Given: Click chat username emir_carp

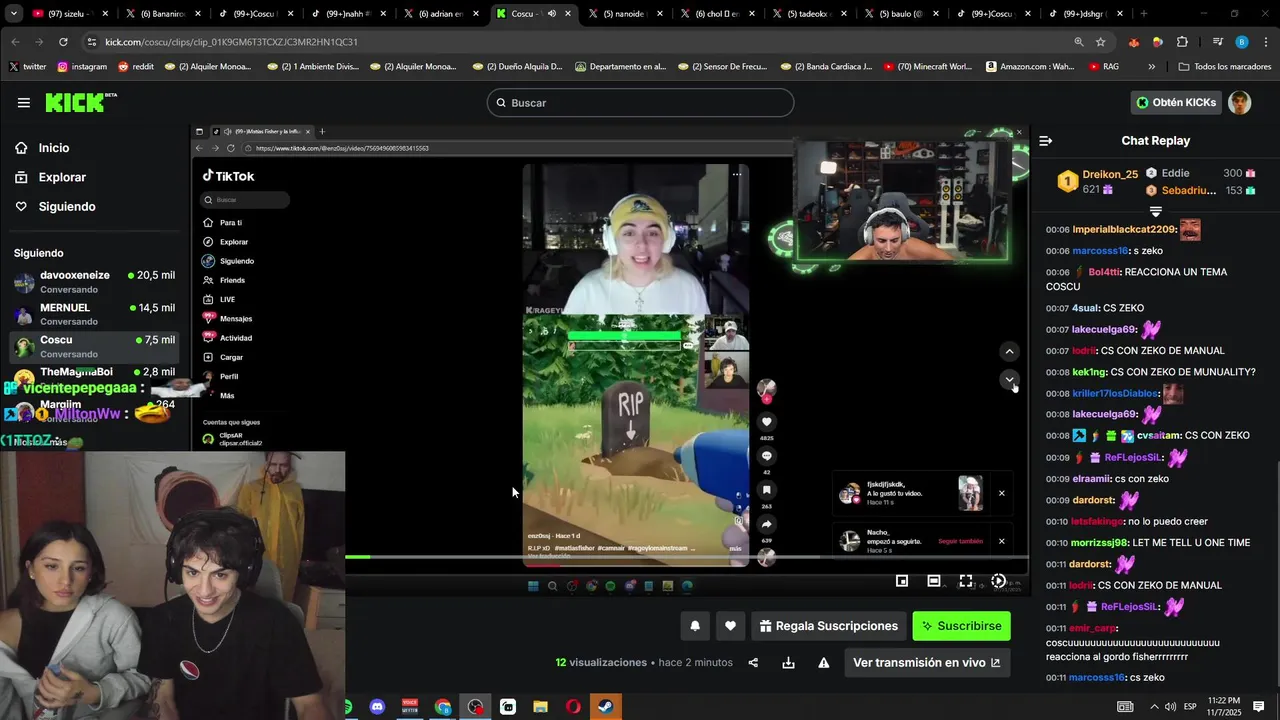Looking at the screenshot, I should point(1094,629).
